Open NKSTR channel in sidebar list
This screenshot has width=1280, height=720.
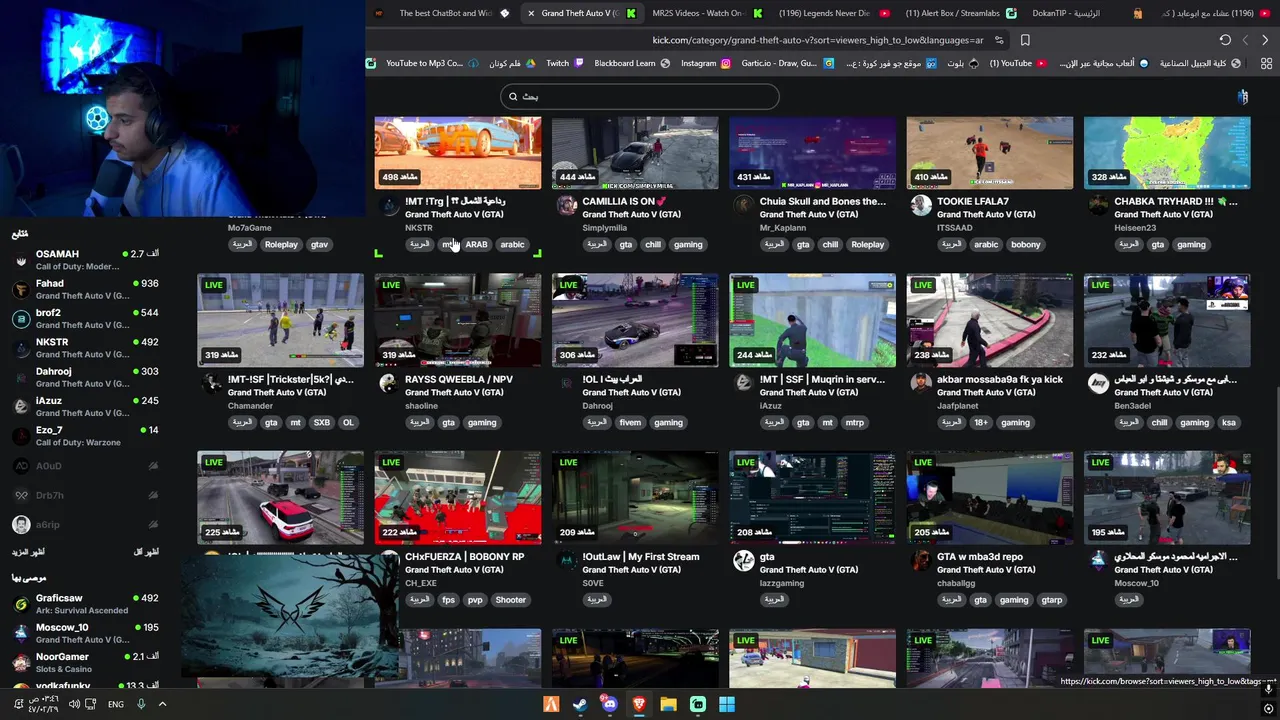pos(85,347)
